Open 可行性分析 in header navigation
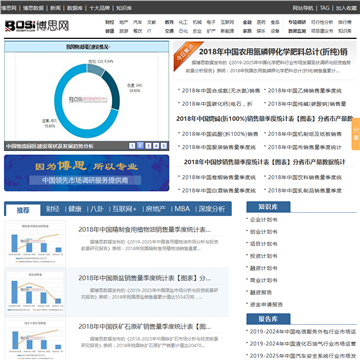The height and width of the screenshot is (360, 360). click(x=322, y=22)
